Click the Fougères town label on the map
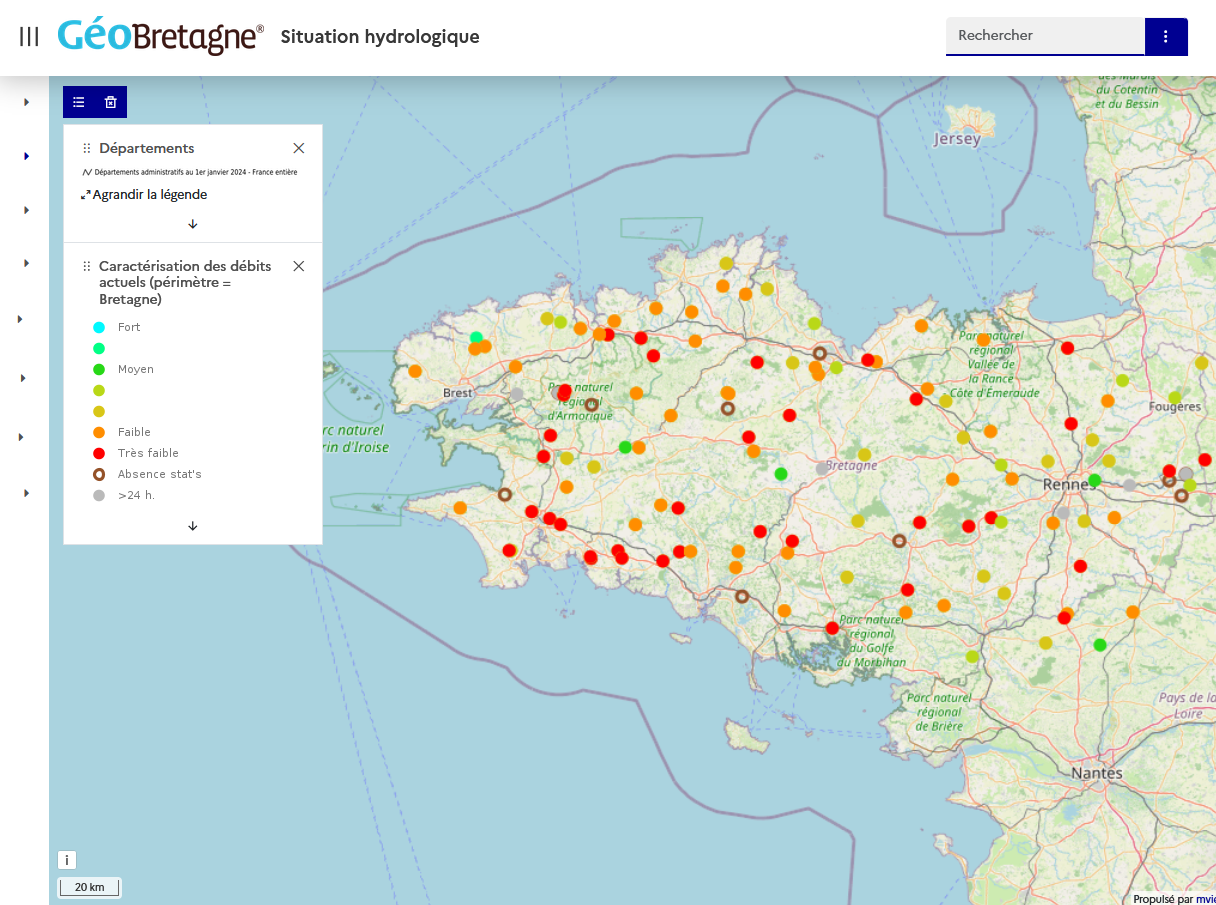The height and width of the screenshot is (905, 1216). [1175, 406]
